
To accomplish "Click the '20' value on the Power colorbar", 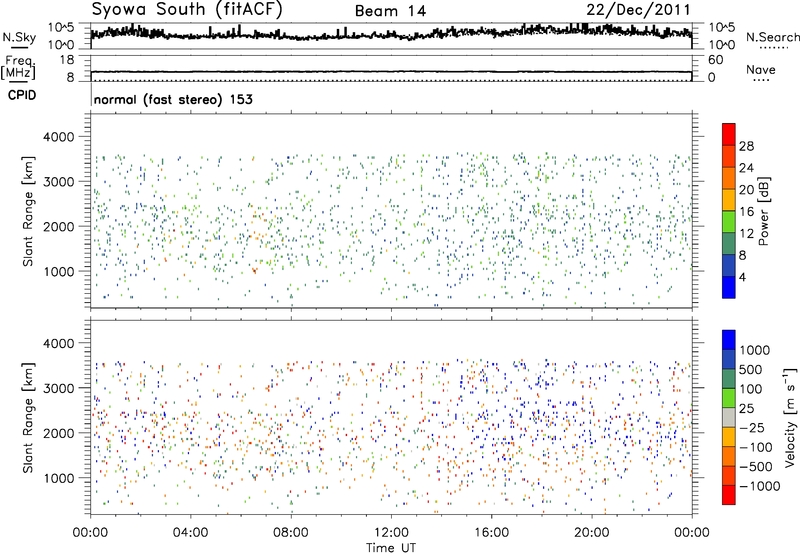I will 746,190.
